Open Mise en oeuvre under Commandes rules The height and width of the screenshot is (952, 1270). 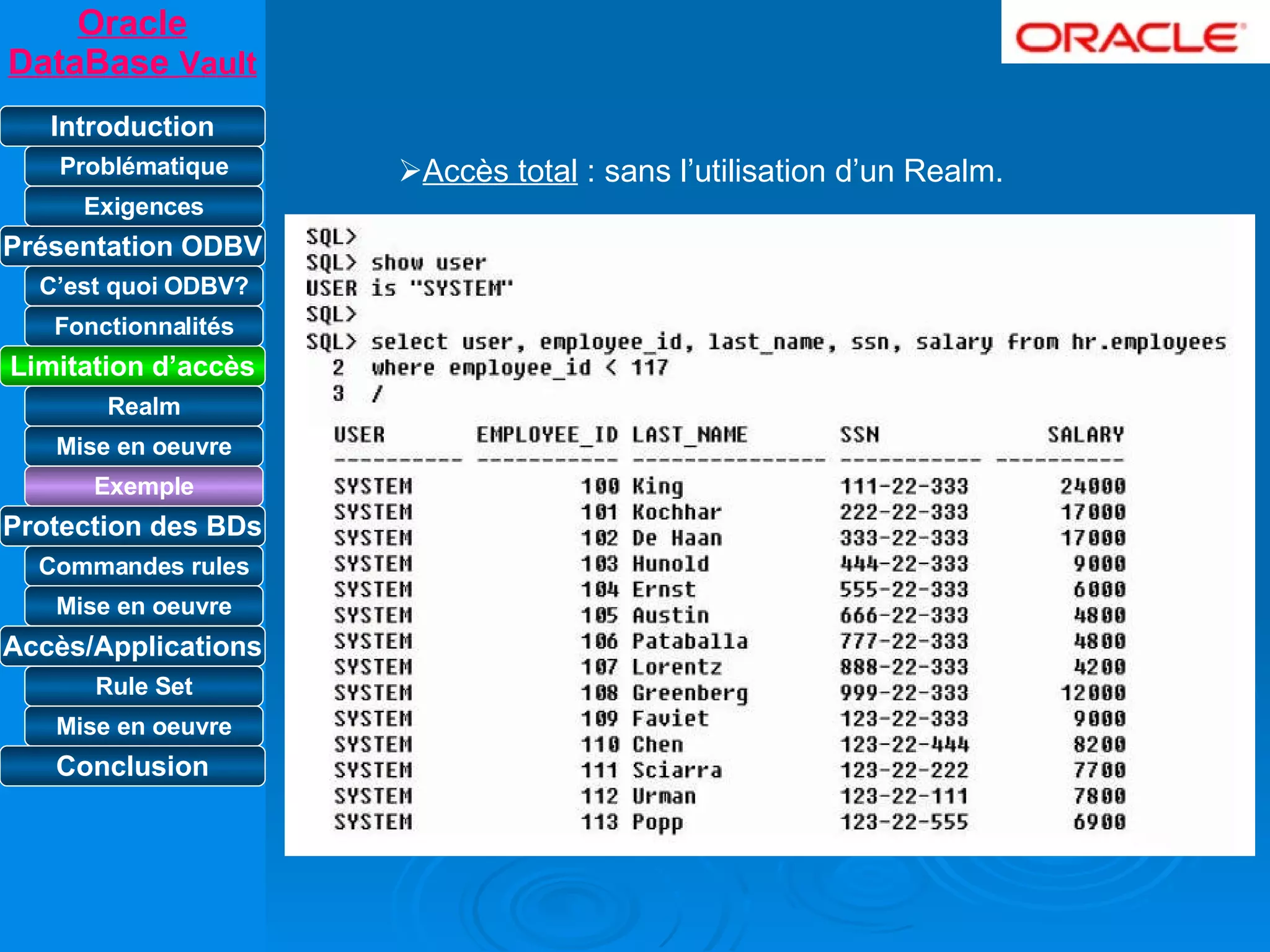[x=144, y=606]
